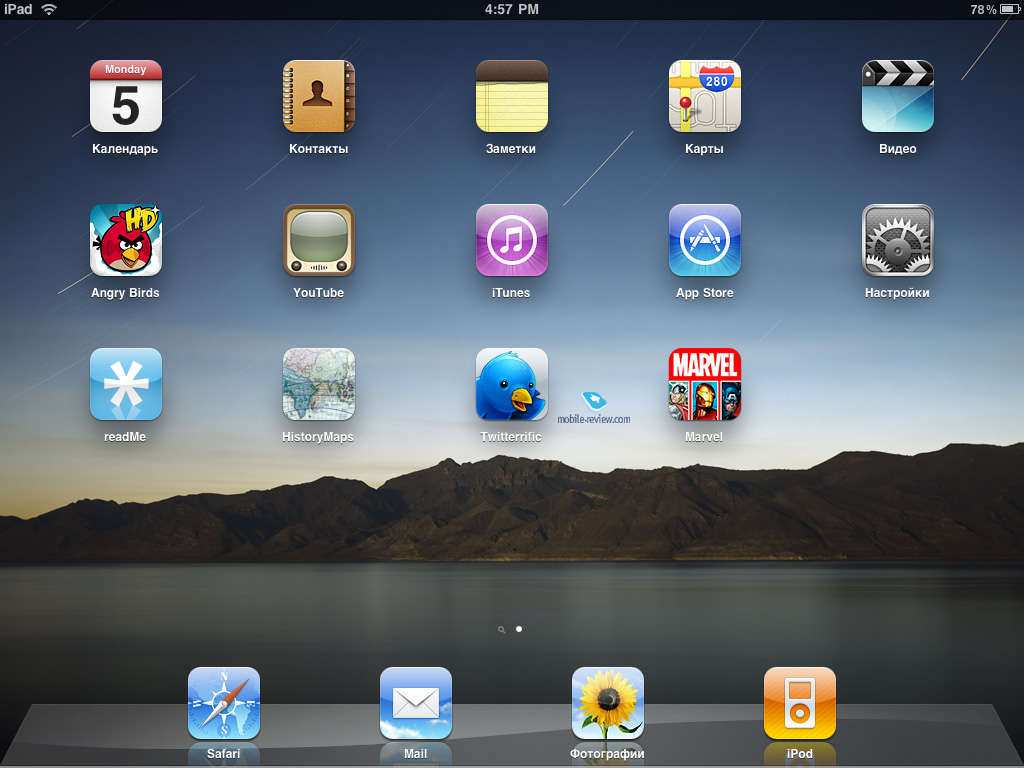
Task: Tap the 4:57 PM clock
Action: 512,9
